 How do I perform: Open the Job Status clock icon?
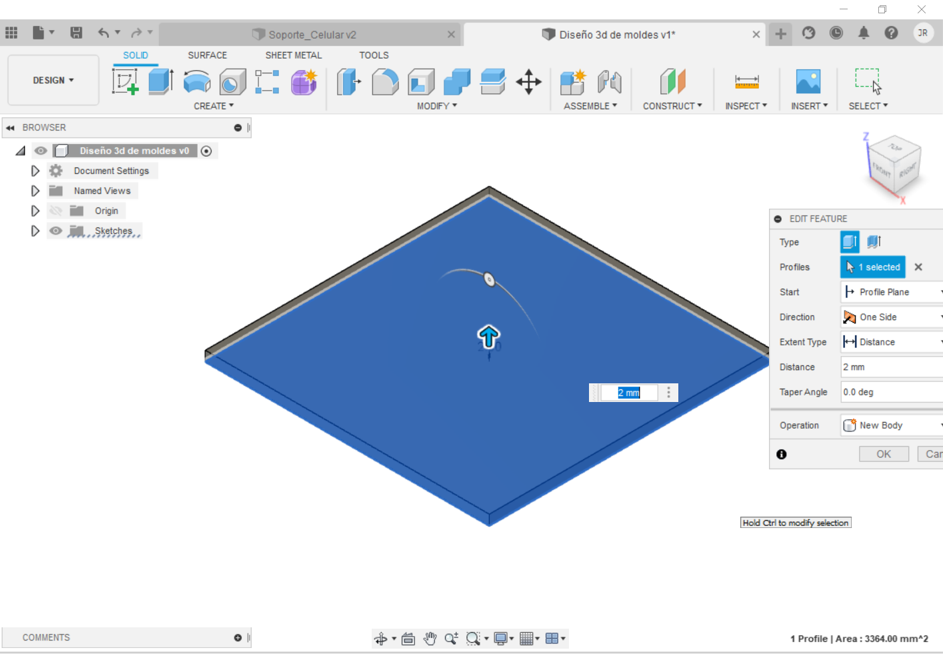point(836,33)
